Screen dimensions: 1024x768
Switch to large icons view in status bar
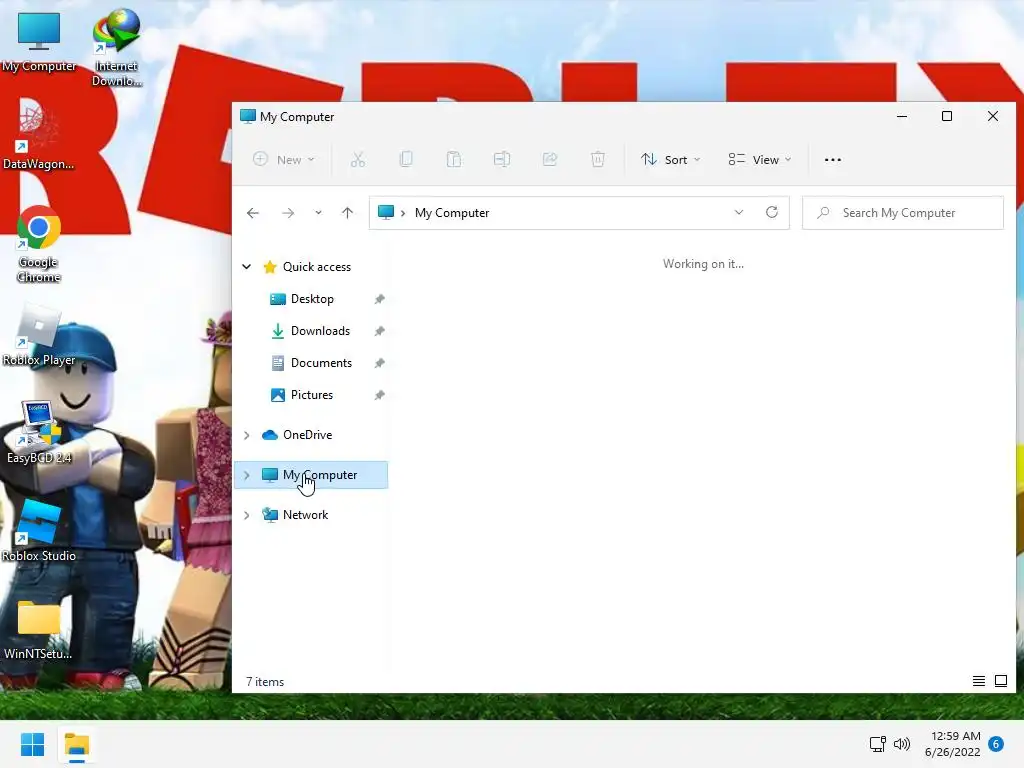1000,681
